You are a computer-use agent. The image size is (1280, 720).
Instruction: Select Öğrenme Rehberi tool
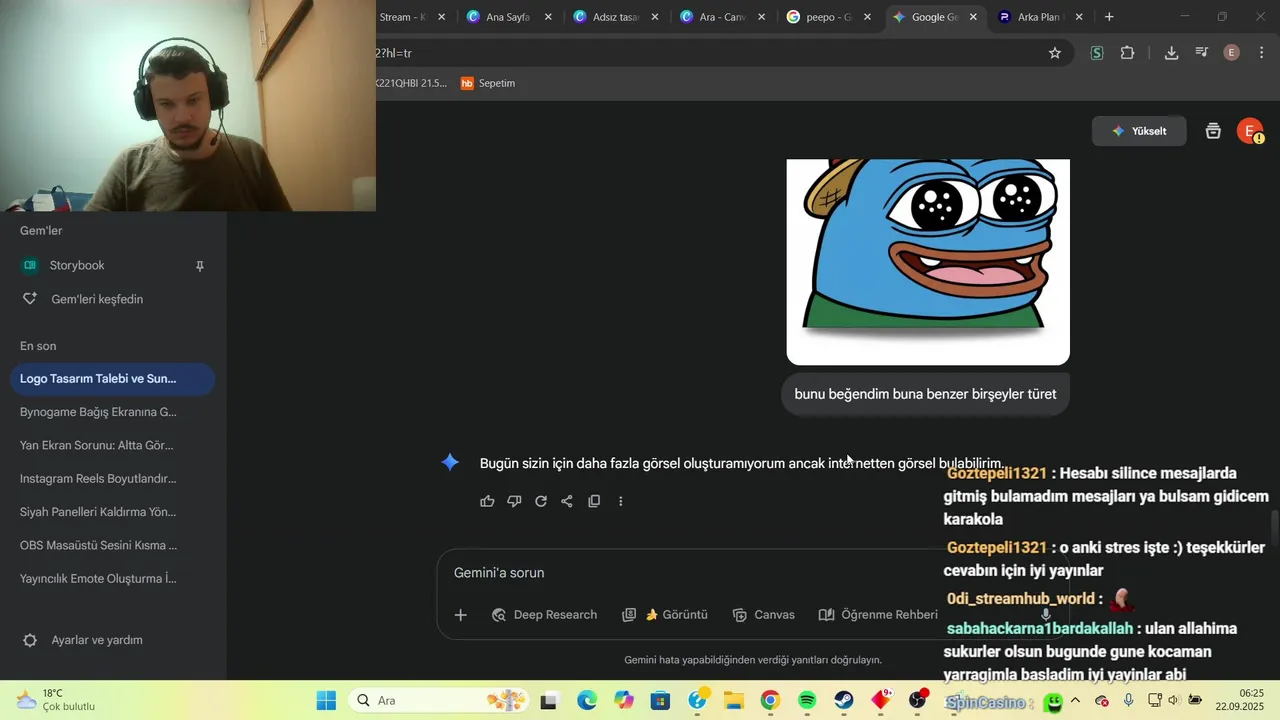click(x=877, y=615)
